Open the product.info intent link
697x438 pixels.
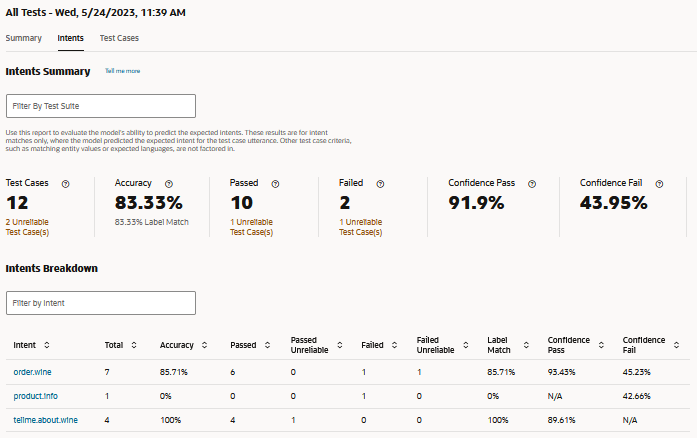pyautogui.click(x=34, y=396)
